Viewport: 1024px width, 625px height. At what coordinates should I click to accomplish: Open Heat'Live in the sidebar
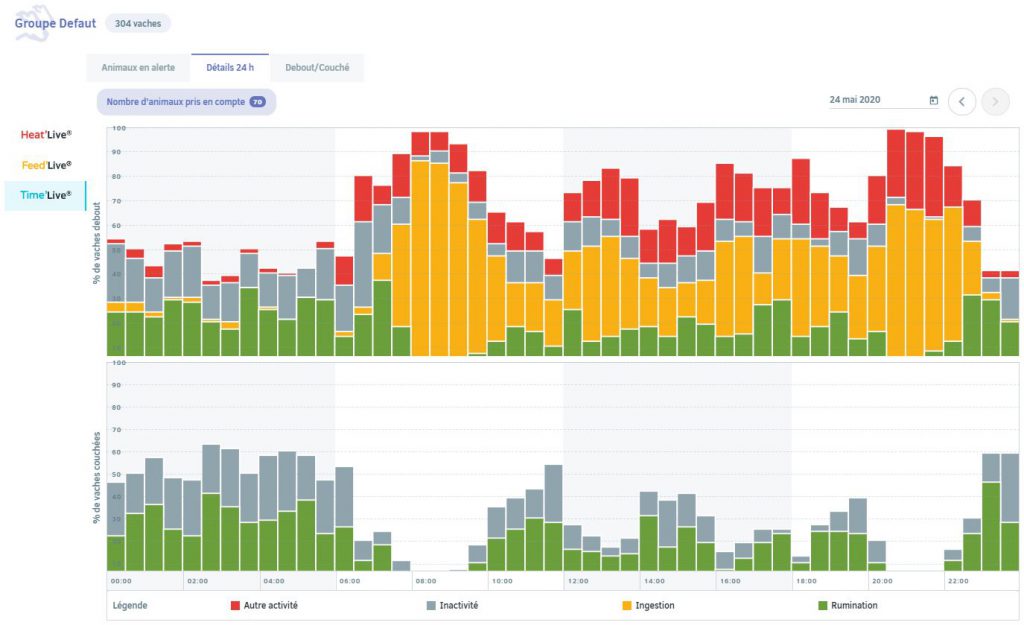[46, 134]
